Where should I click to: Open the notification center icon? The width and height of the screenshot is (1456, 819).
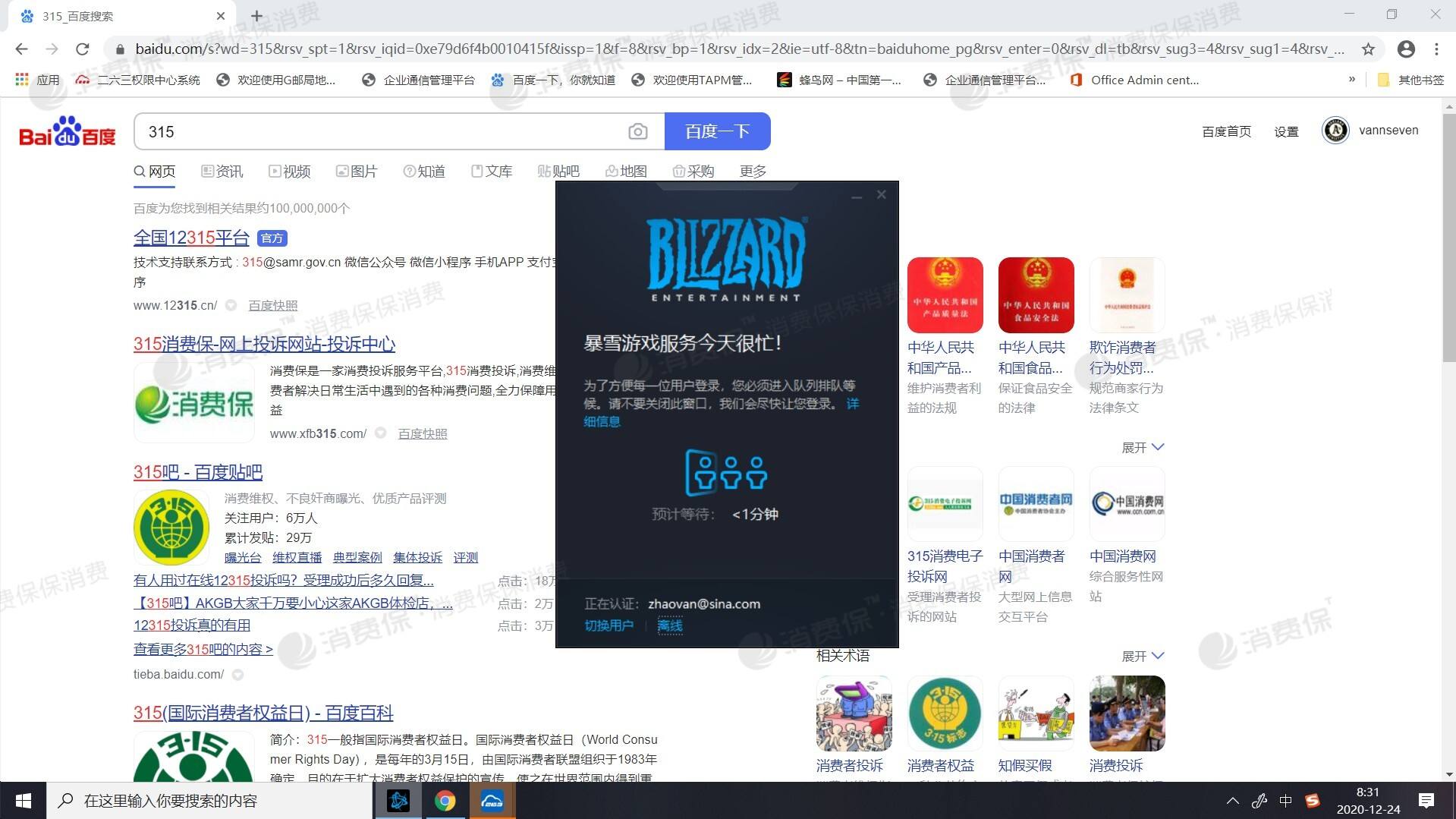pyautogui.click(x=1426, y=801)
